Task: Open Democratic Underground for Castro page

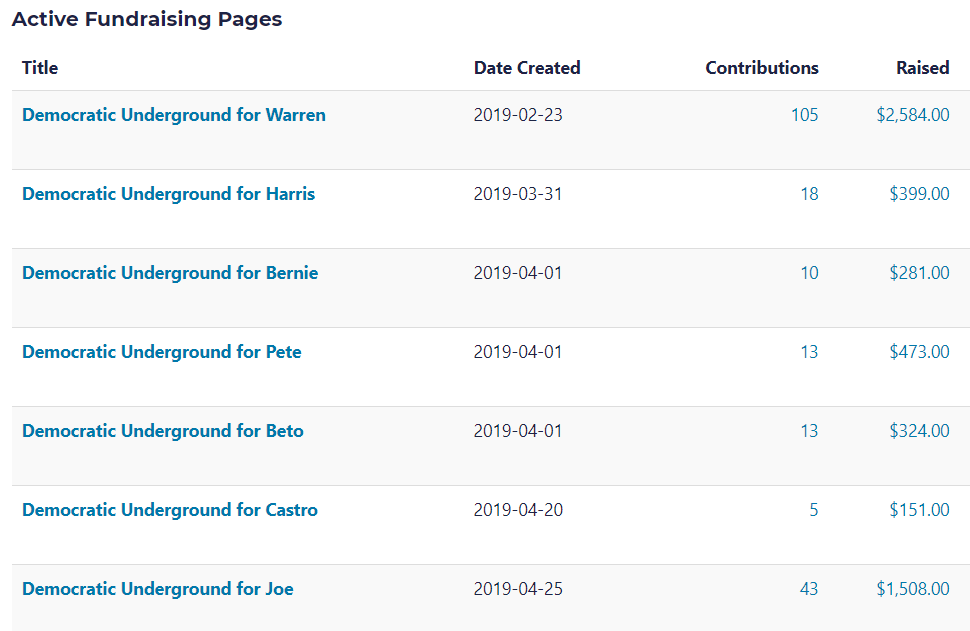Action: pos(170,510)
